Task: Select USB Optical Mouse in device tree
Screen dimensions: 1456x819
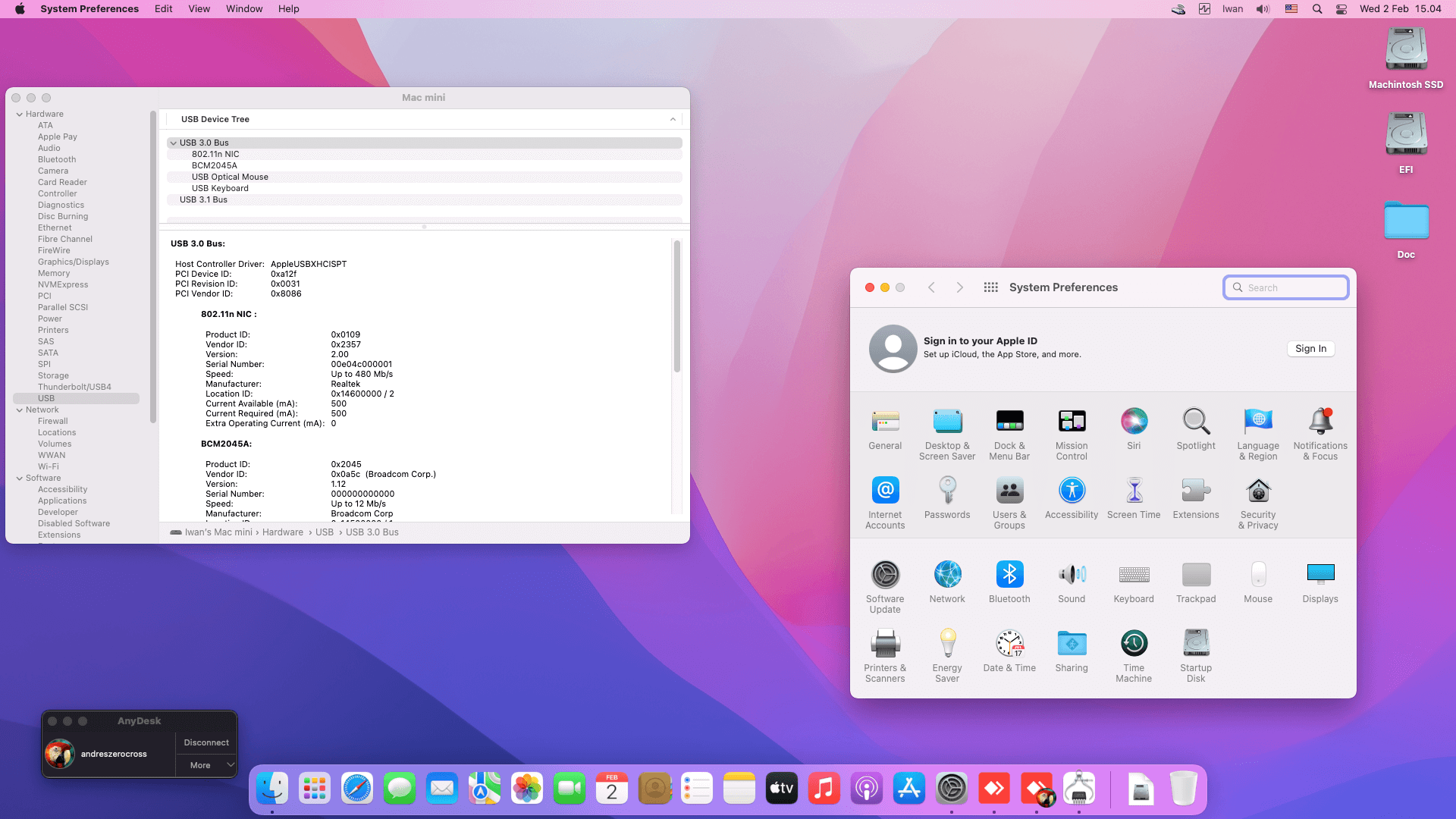Action: 230,177
